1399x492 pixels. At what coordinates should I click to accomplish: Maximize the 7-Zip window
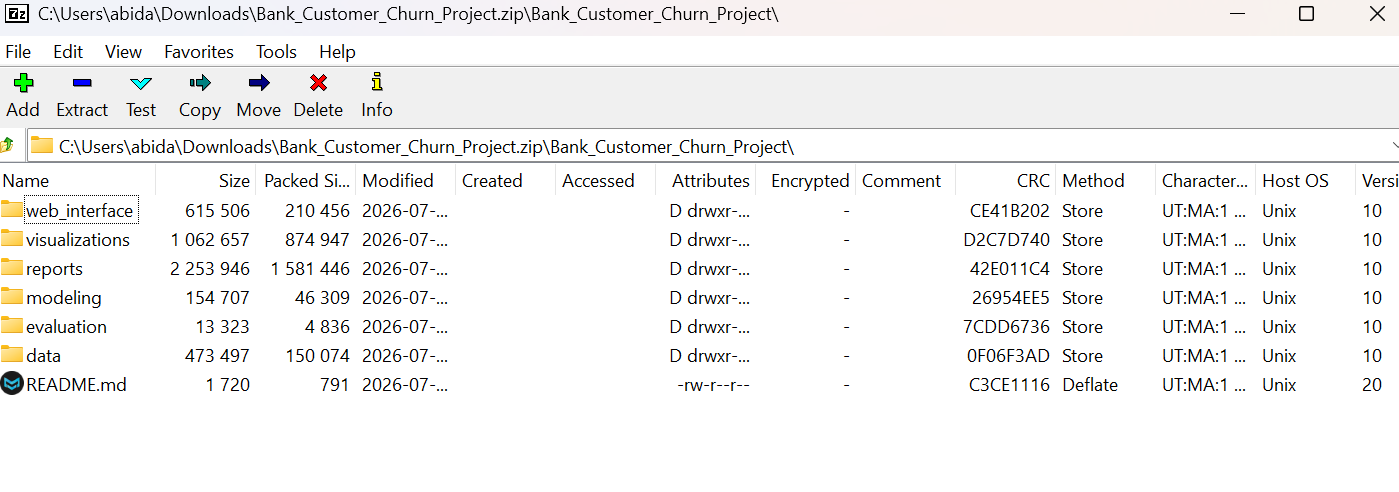coord(1306,14)
